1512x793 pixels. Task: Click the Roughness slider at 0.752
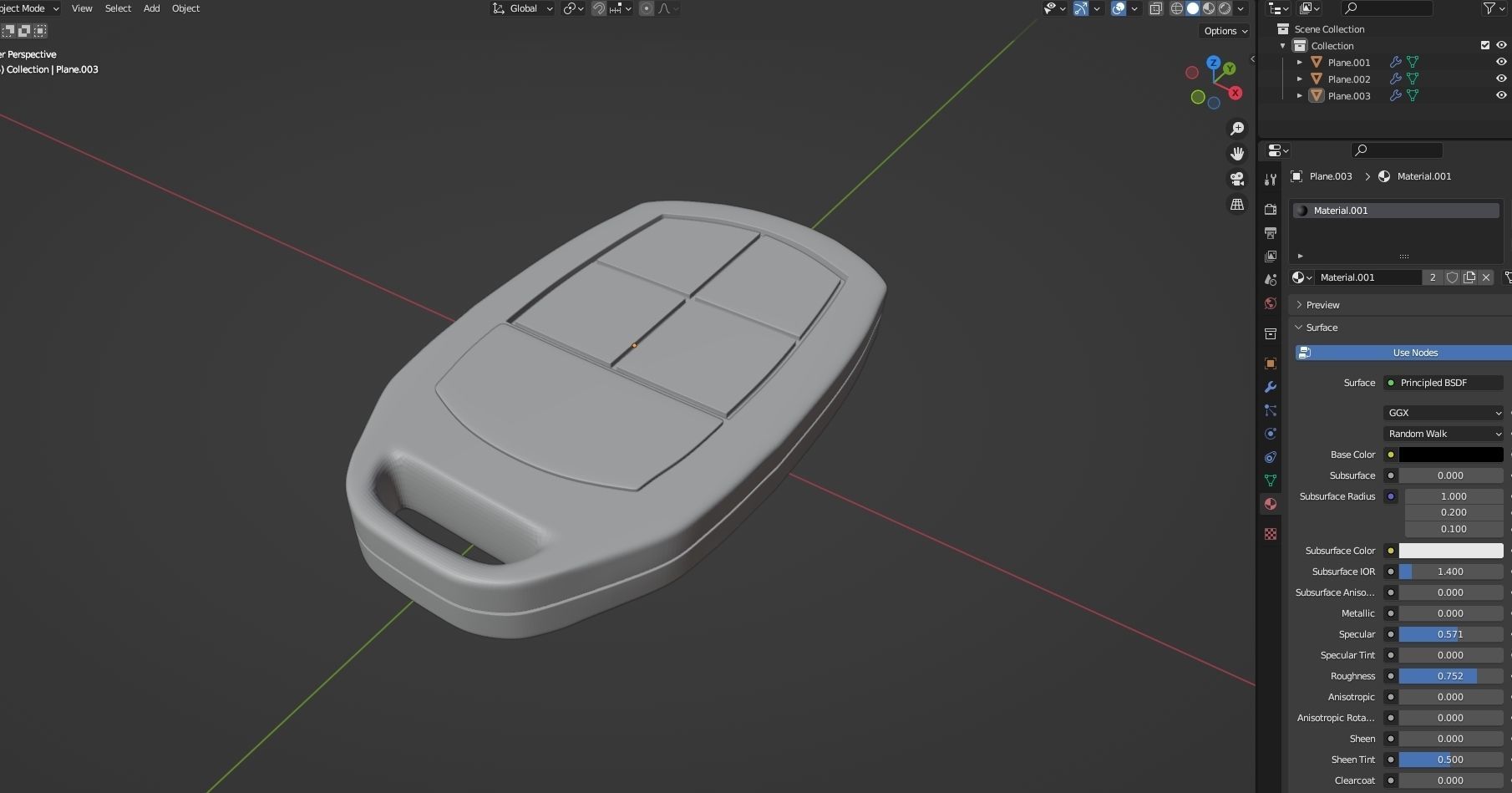(1451, 676)
